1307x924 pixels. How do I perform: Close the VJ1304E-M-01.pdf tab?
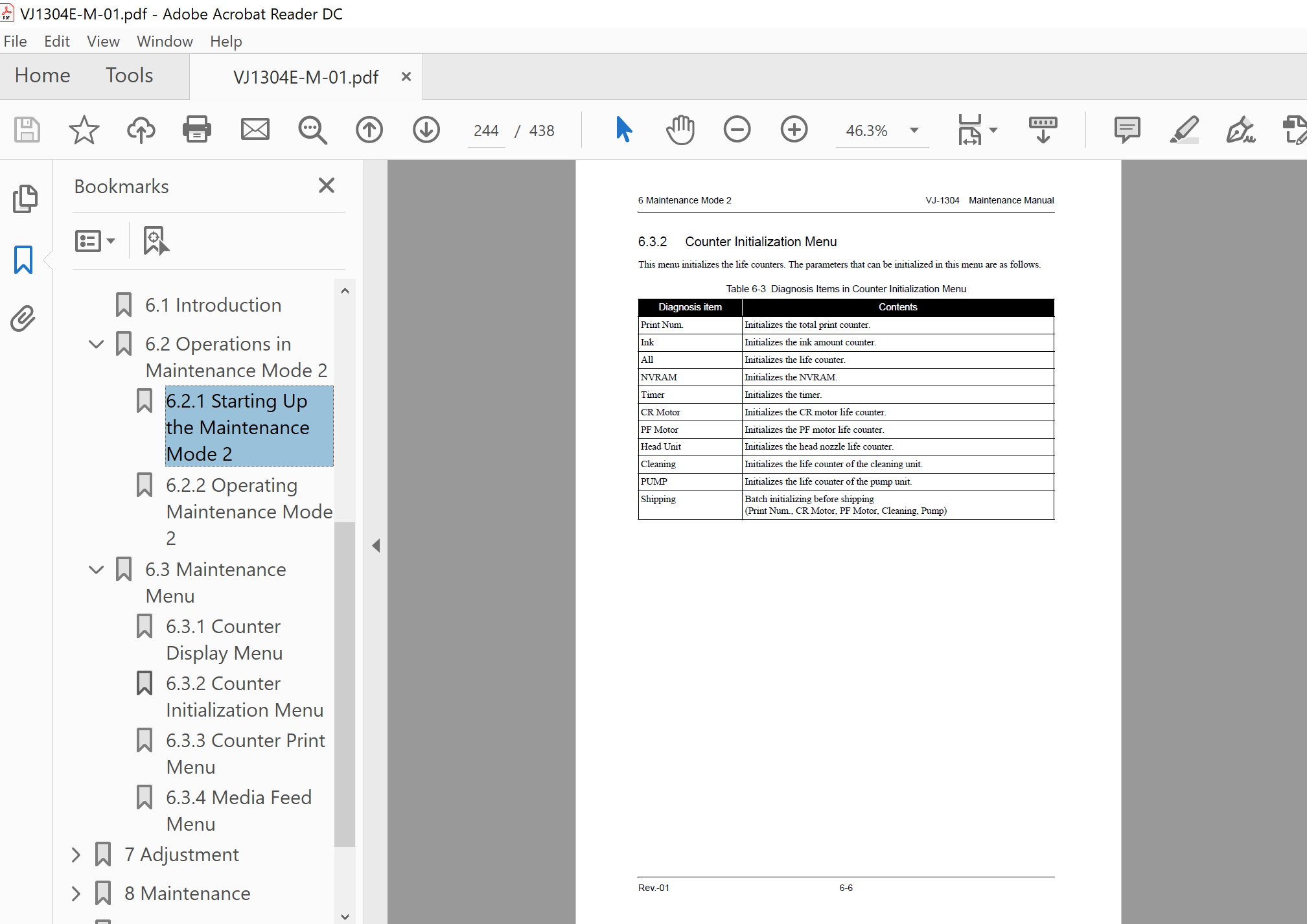pos(406,76)
